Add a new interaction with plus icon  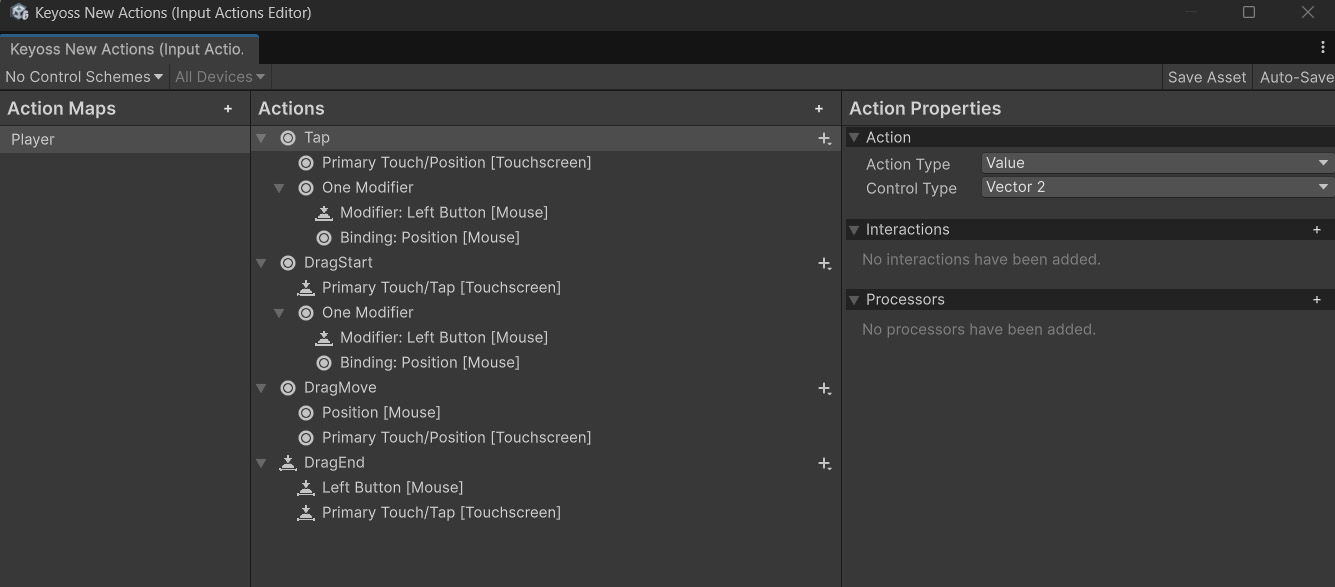(x=1316, y=230)
